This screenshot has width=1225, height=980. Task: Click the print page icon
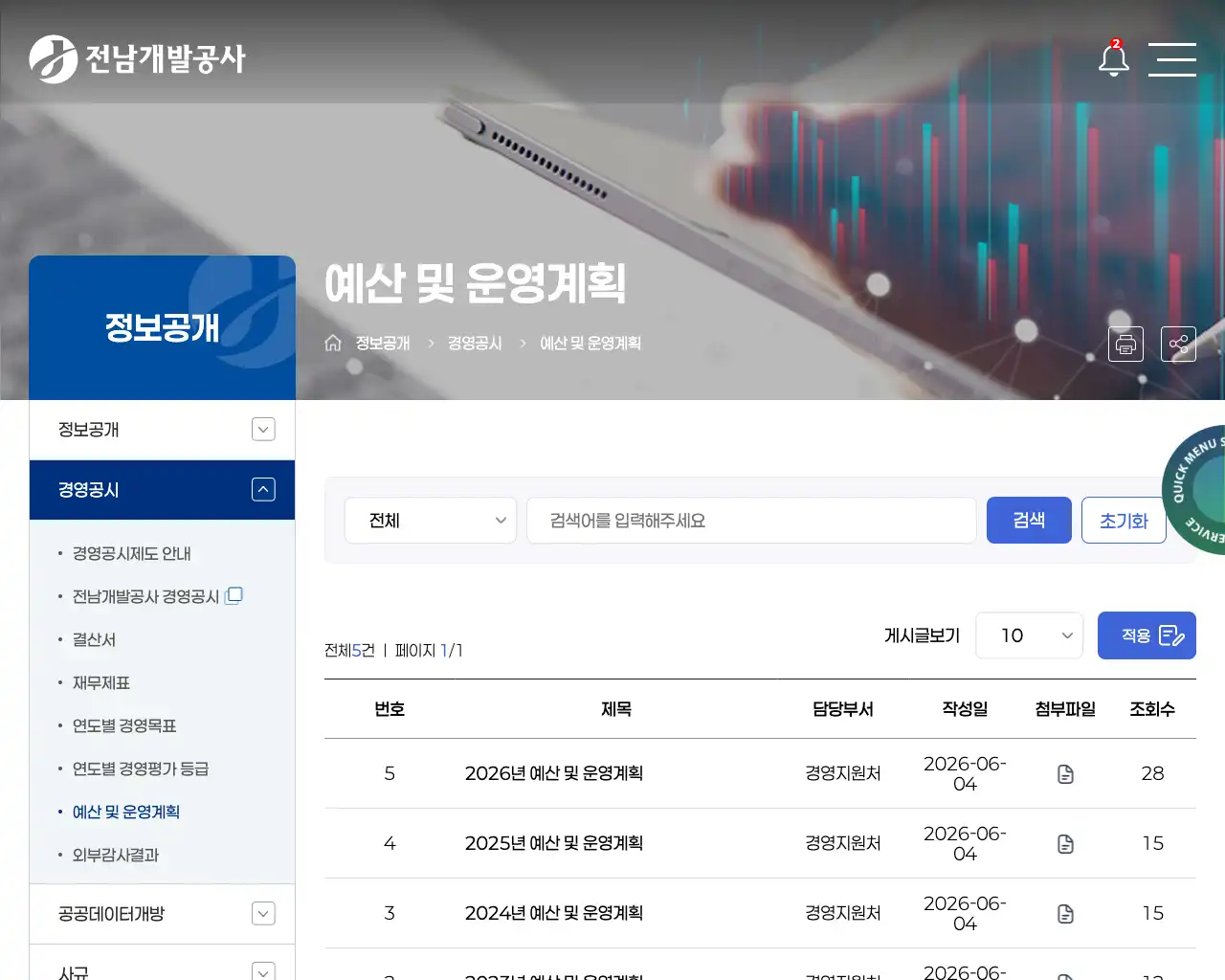(1125, 344)
